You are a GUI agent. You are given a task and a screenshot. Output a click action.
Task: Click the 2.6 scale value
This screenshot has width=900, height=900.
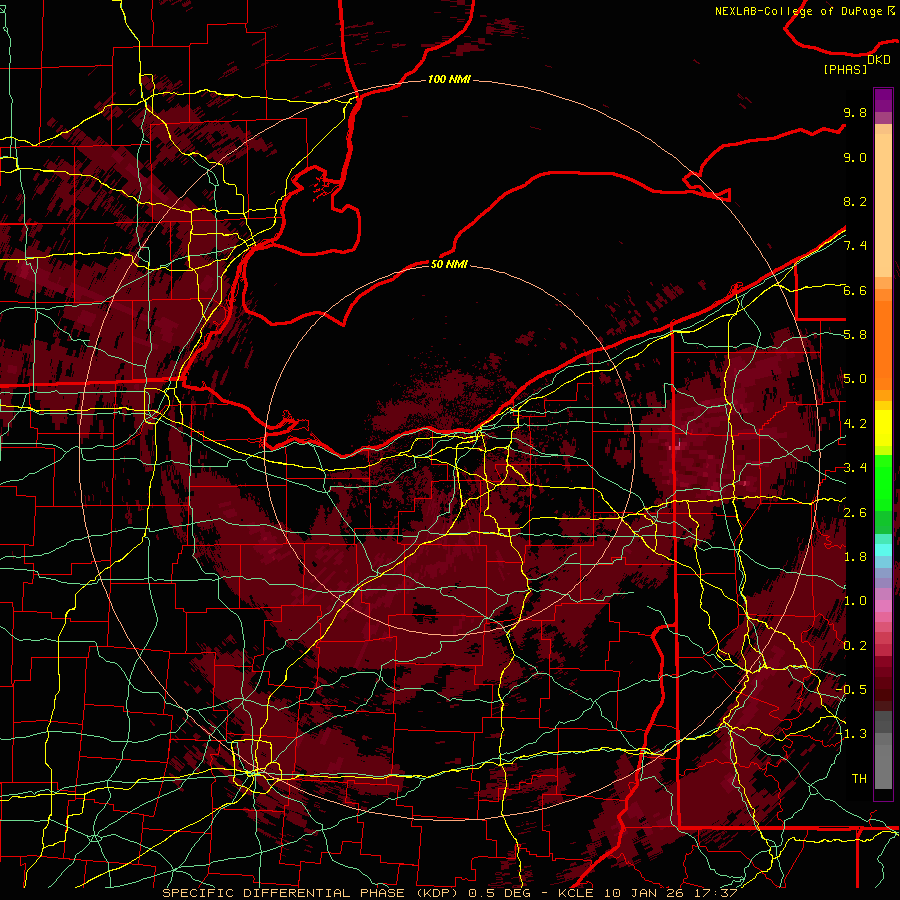[x=855, y=513]
